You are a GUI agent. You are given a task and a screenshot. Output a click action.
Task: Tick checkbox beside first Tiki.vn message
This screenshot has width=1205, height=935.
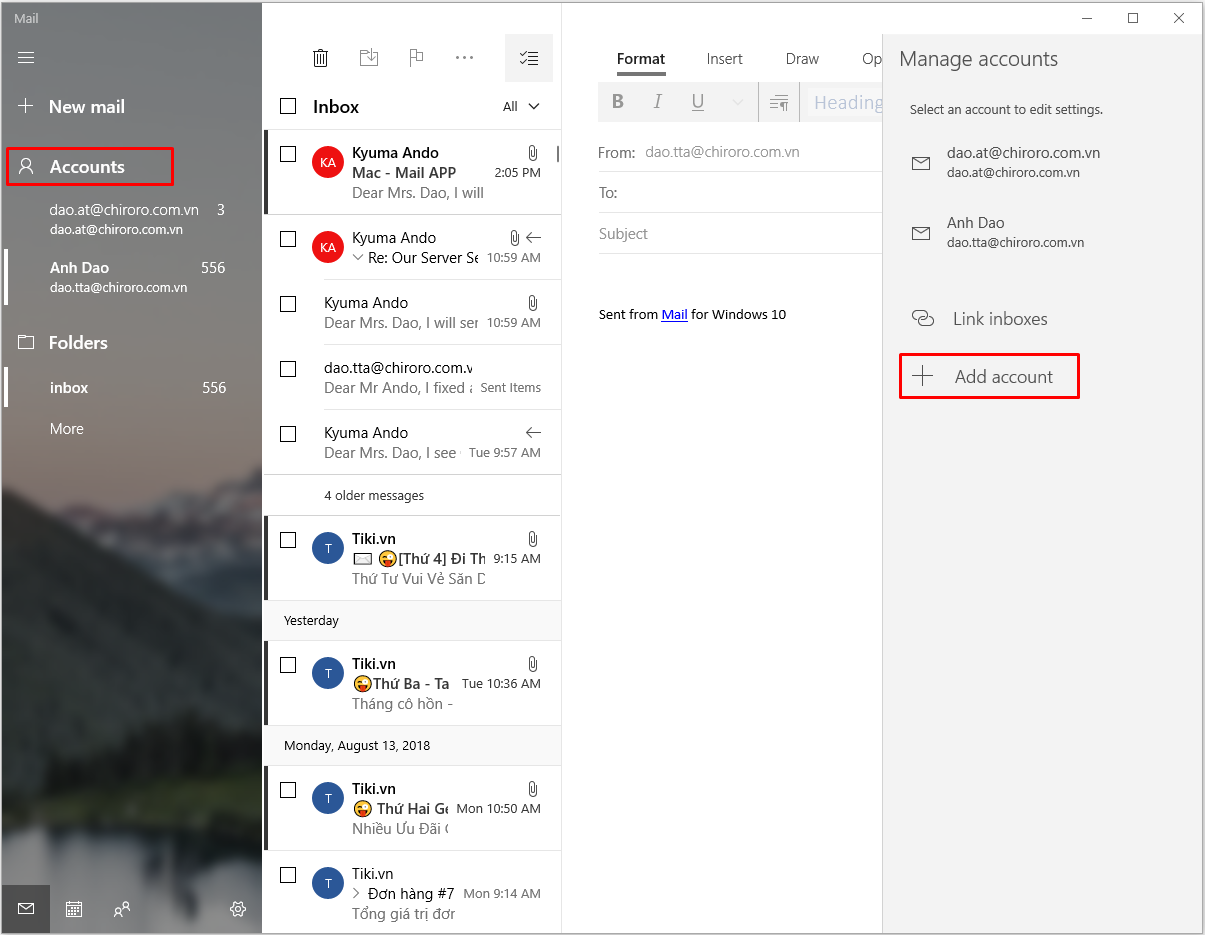click(x=288, y=540)
